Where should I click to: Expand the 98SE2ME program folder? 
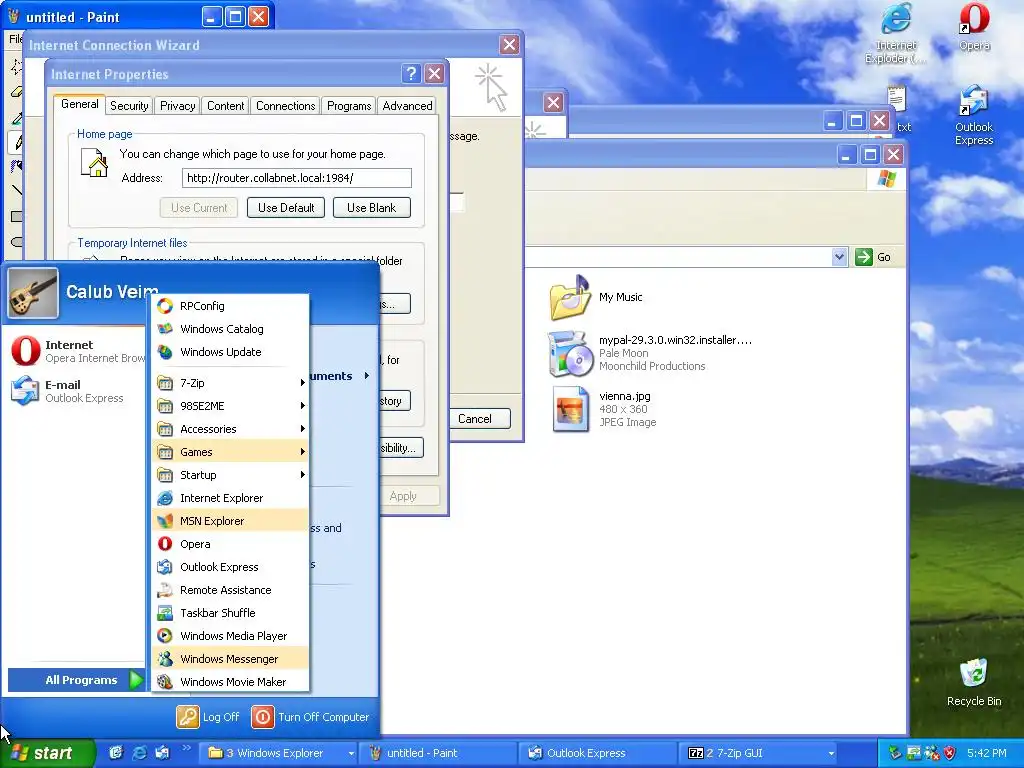(x=230, y=406)
